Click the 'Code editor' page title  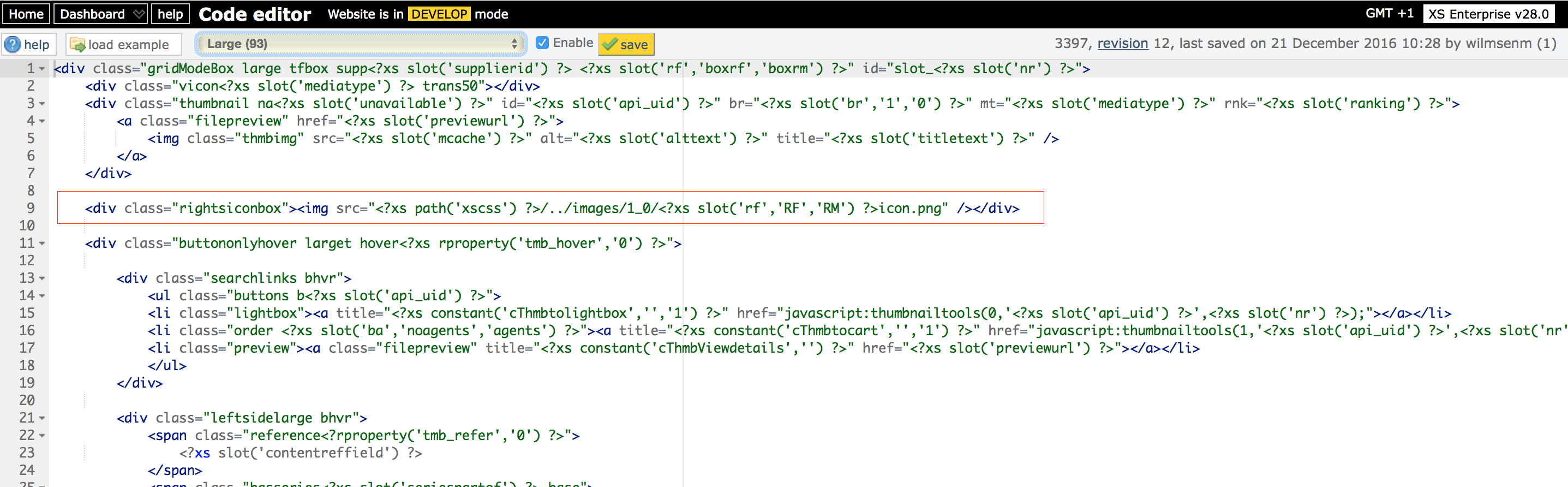[254, 14]
